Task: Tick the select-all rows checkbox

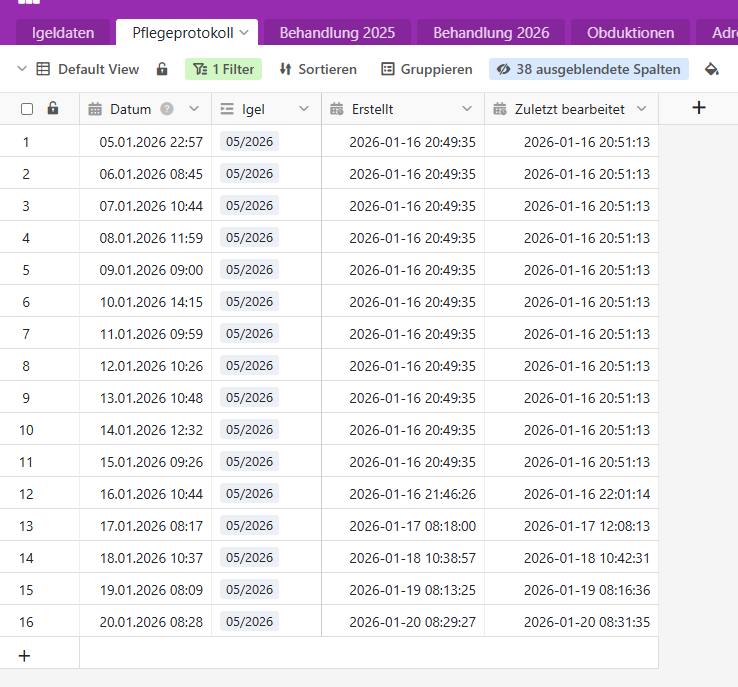Action: (27, 109)
